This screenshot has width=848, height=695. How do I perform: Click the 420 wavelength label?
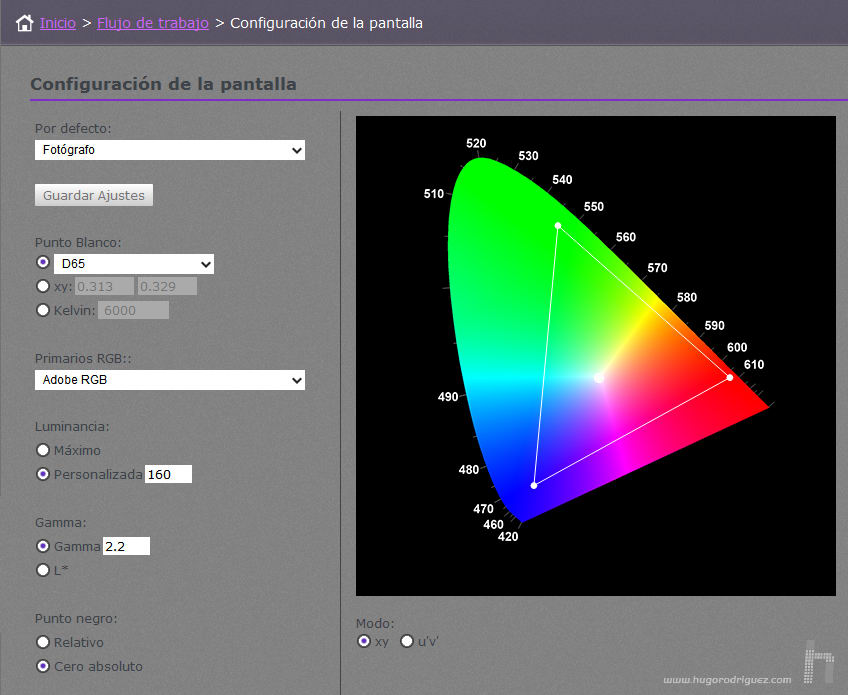pos(508,537)
